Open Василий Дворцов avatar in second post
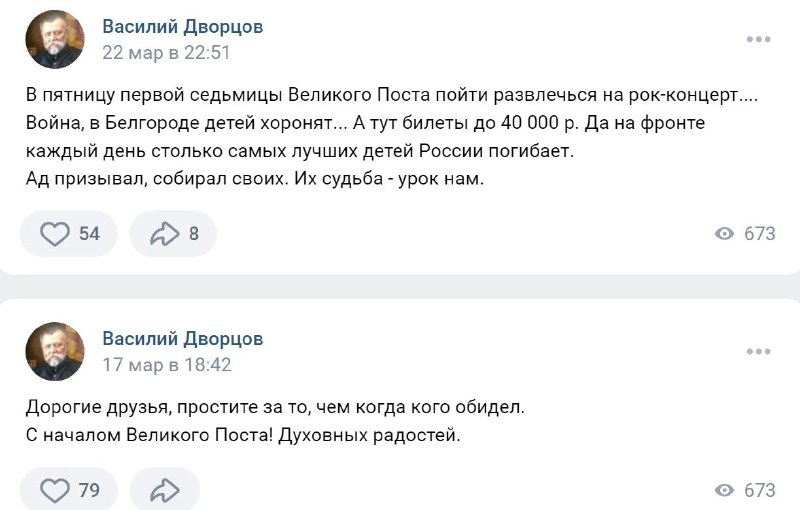This screenshot has height=510, width=800. (x=55, y=351)
